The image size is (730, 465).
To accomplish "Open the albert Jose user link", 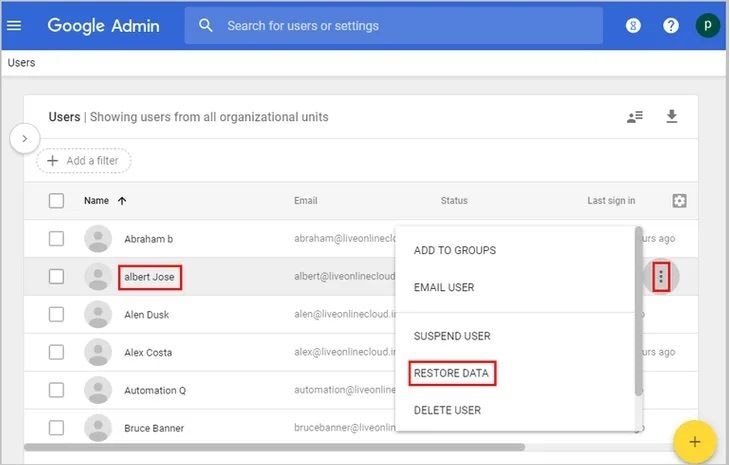I will click(x=149, y=277).
